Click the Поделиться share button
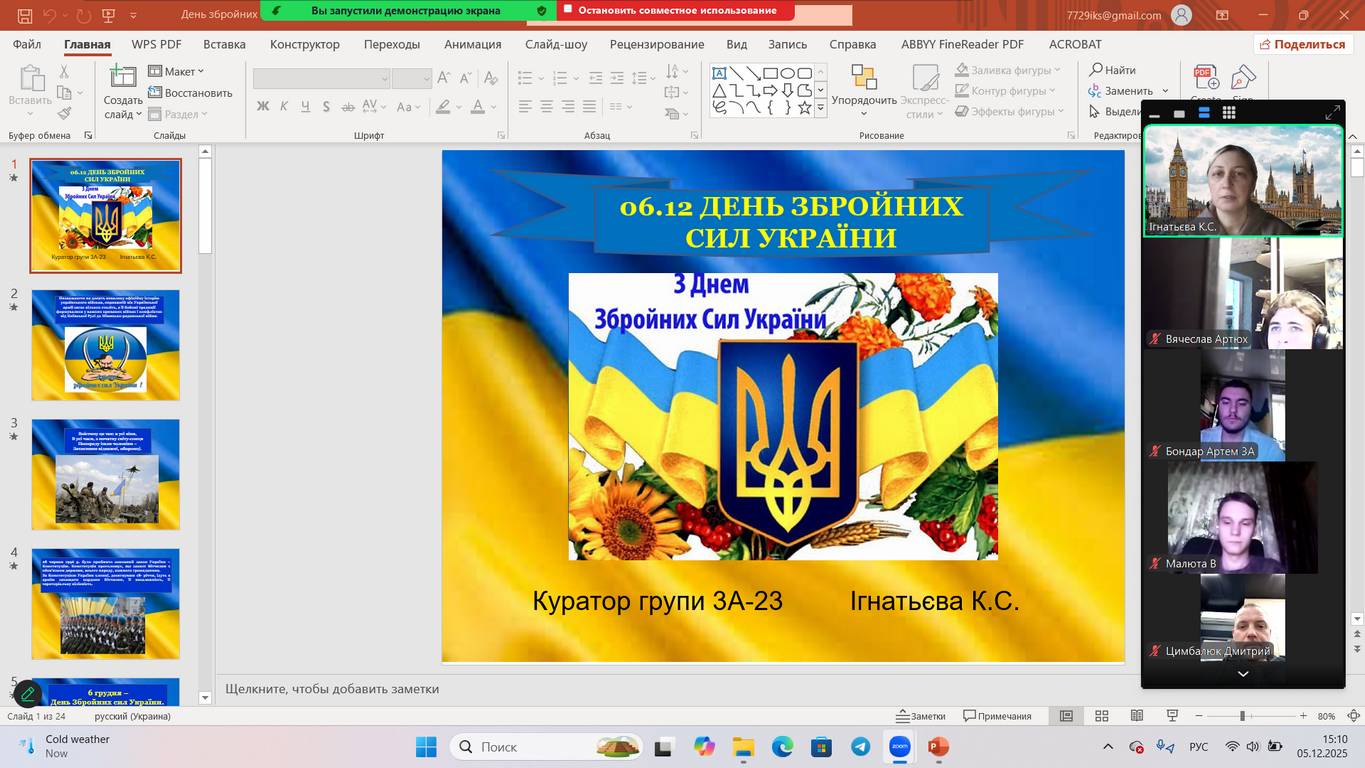This screenshot has width=1365, height=768. [x=1302, y=44]
